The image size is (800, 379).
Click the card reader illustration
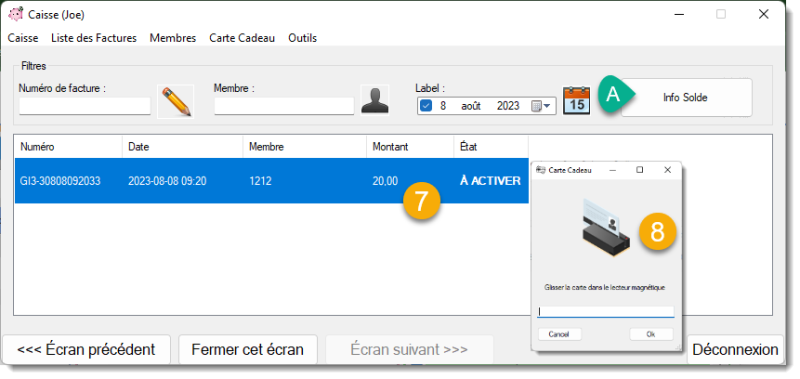606,228
